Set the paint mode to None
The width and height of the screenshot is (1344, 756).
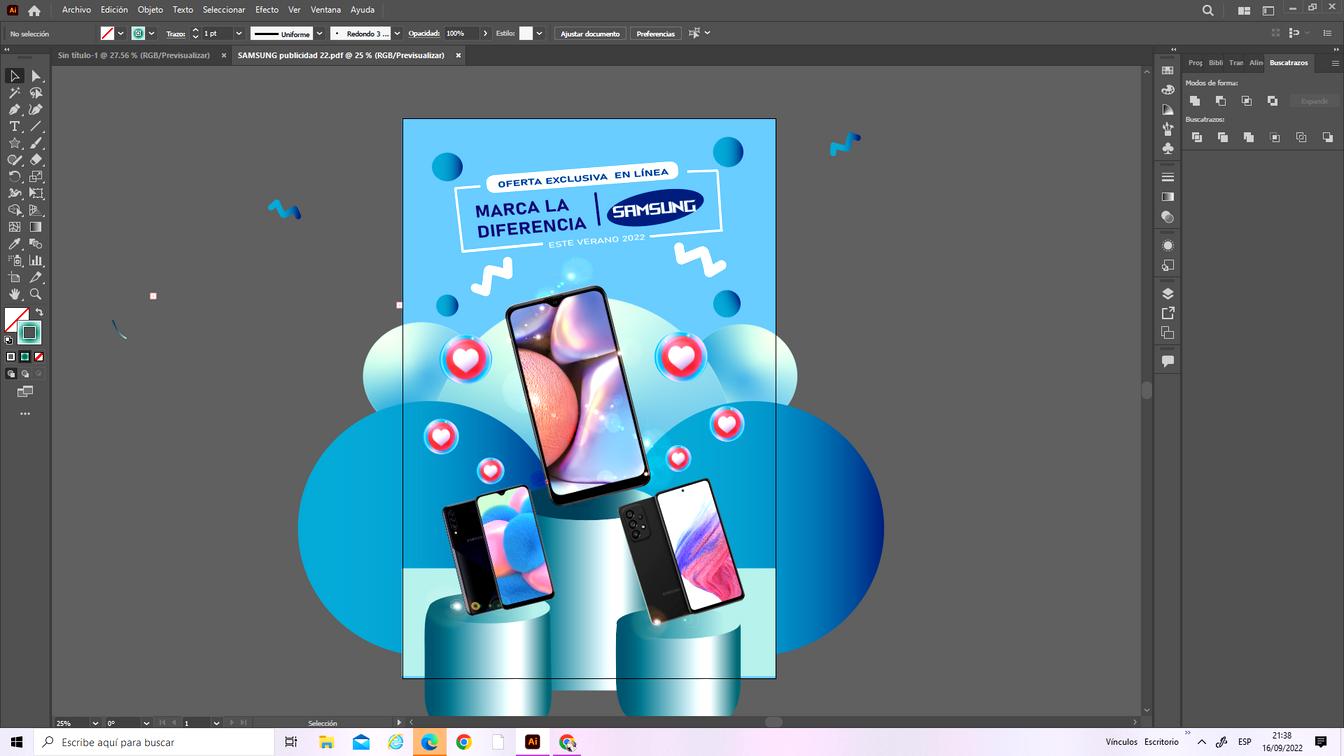[x=39, y=357]
